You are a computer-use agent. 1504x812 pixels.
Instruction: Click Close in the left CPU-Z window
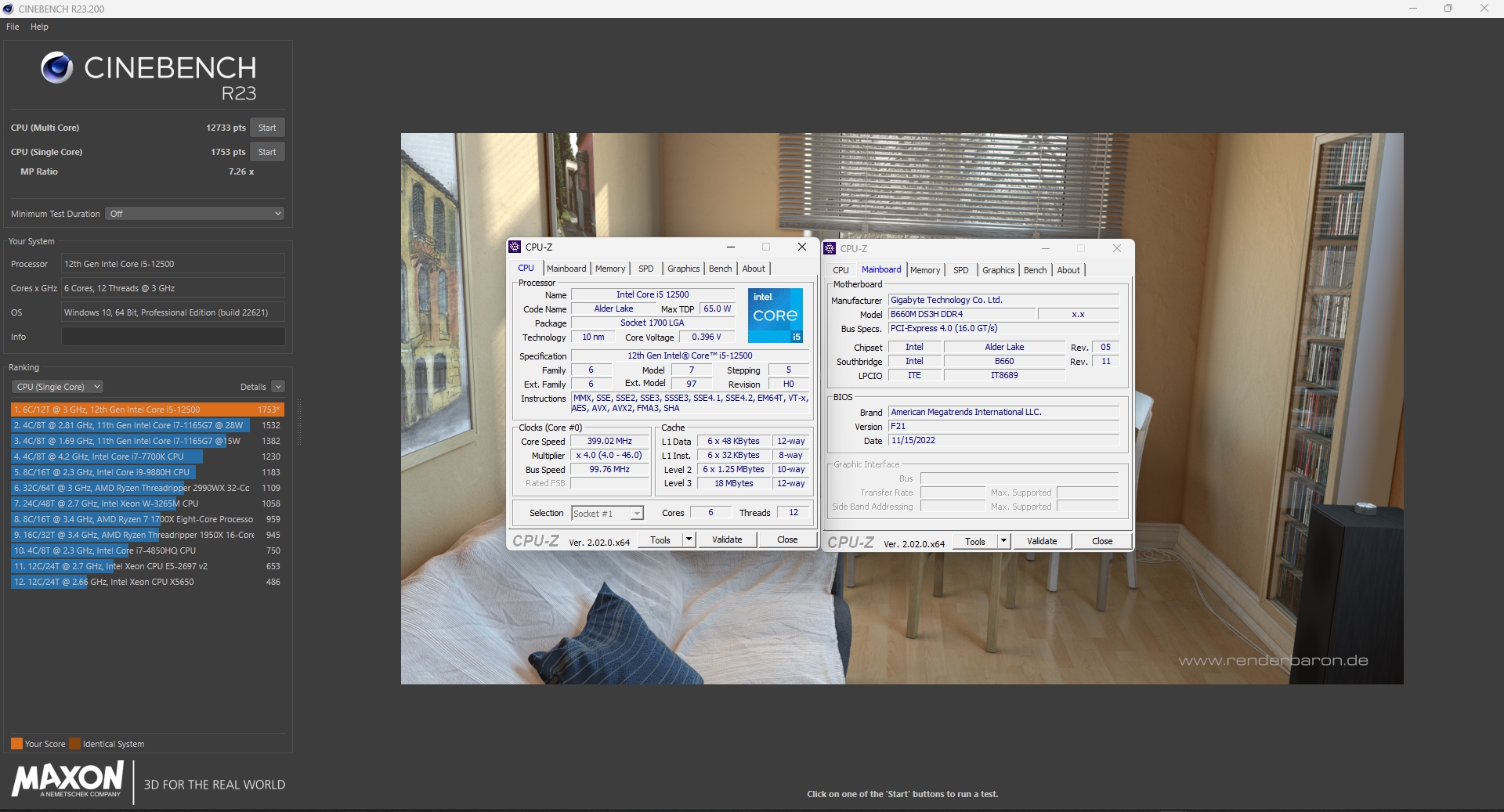coord(787,540)
